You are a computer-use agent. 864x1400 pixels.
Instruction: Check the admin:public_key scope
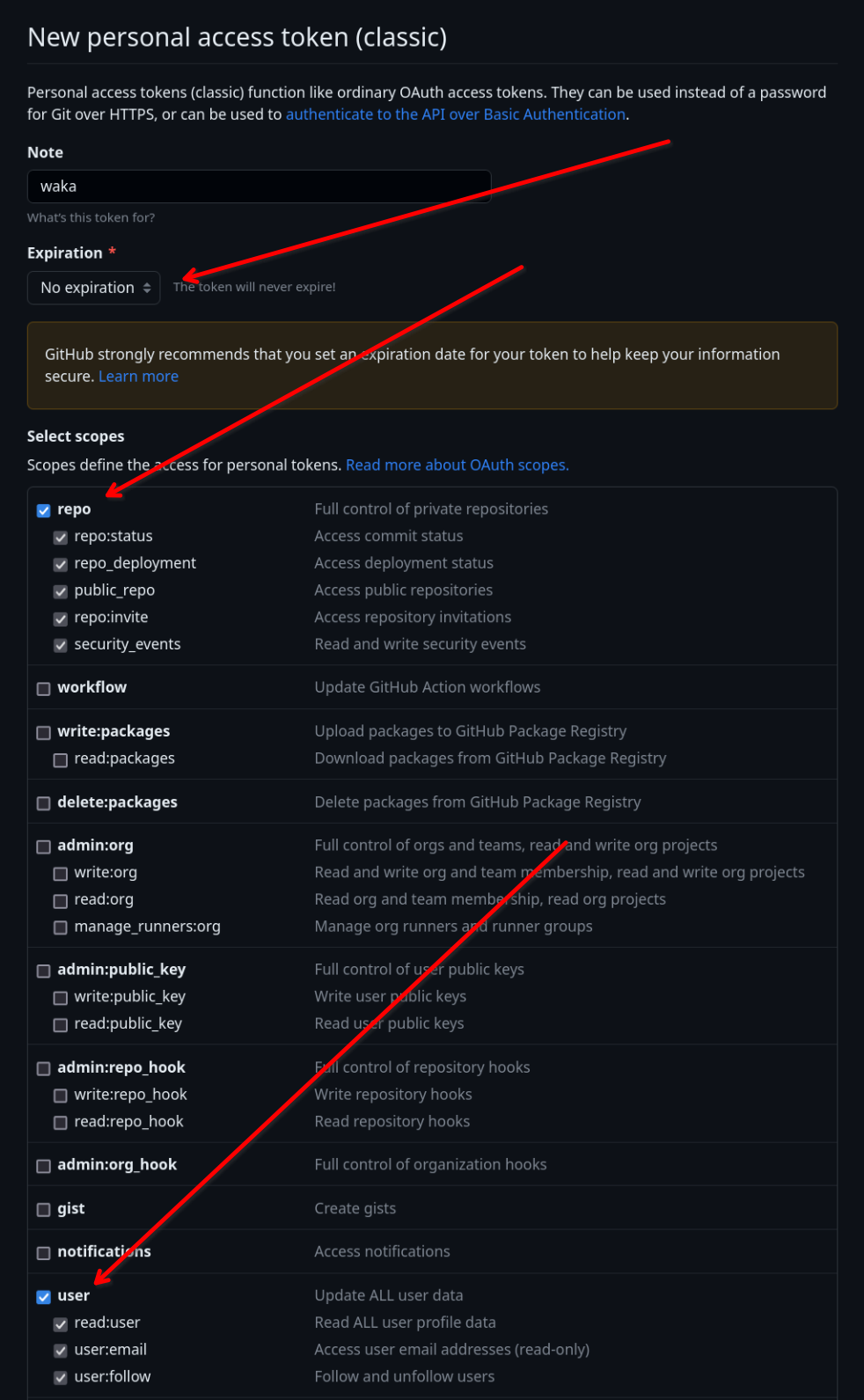44,971
